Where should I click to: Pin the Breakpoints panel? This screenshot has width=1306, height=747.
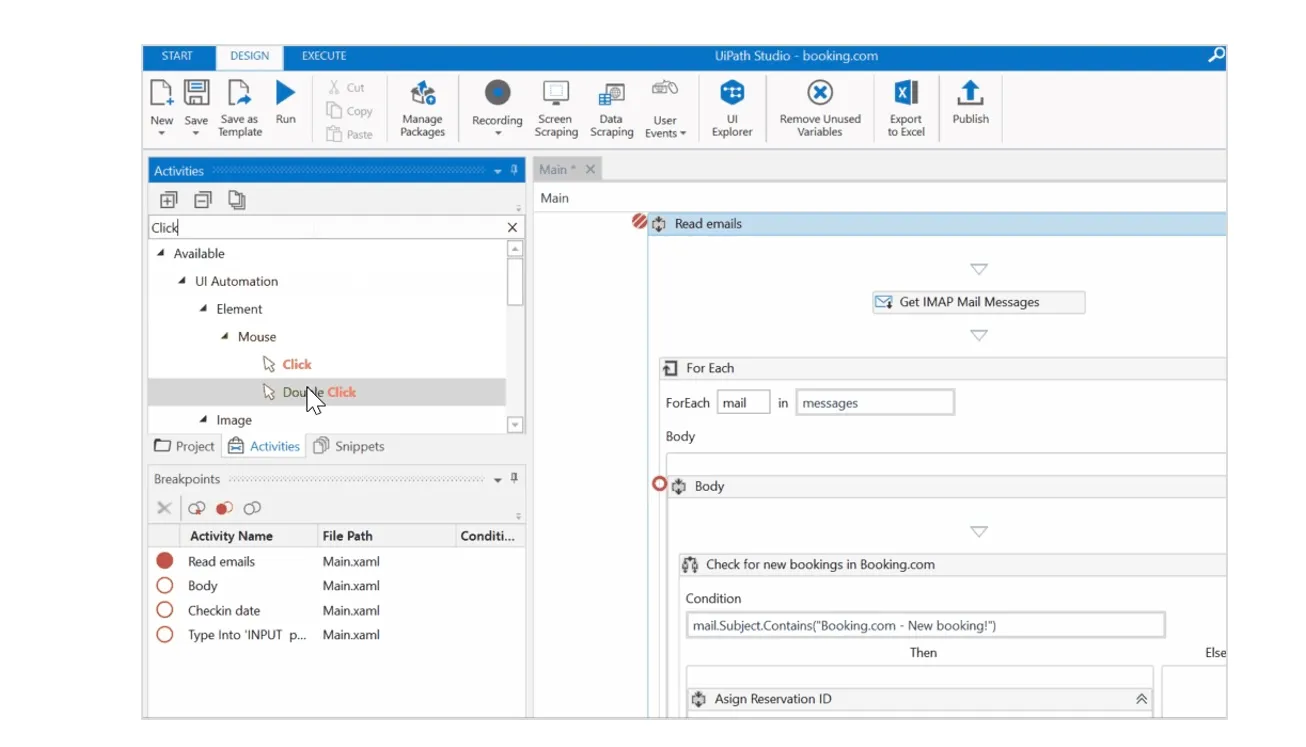click(x=515, y=478)
